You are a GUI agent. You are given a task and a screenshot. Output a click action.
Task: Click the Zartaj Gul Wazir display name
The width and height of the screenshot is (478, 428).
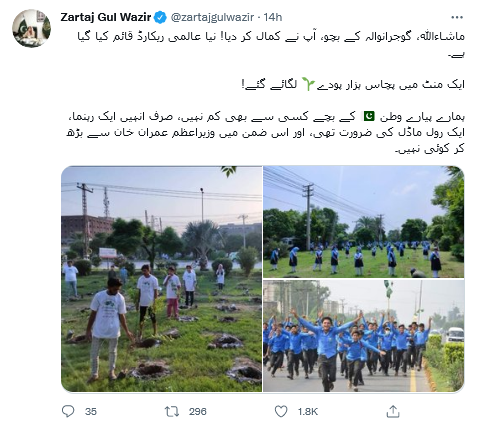pyautogui.click(x=106, y=17)
